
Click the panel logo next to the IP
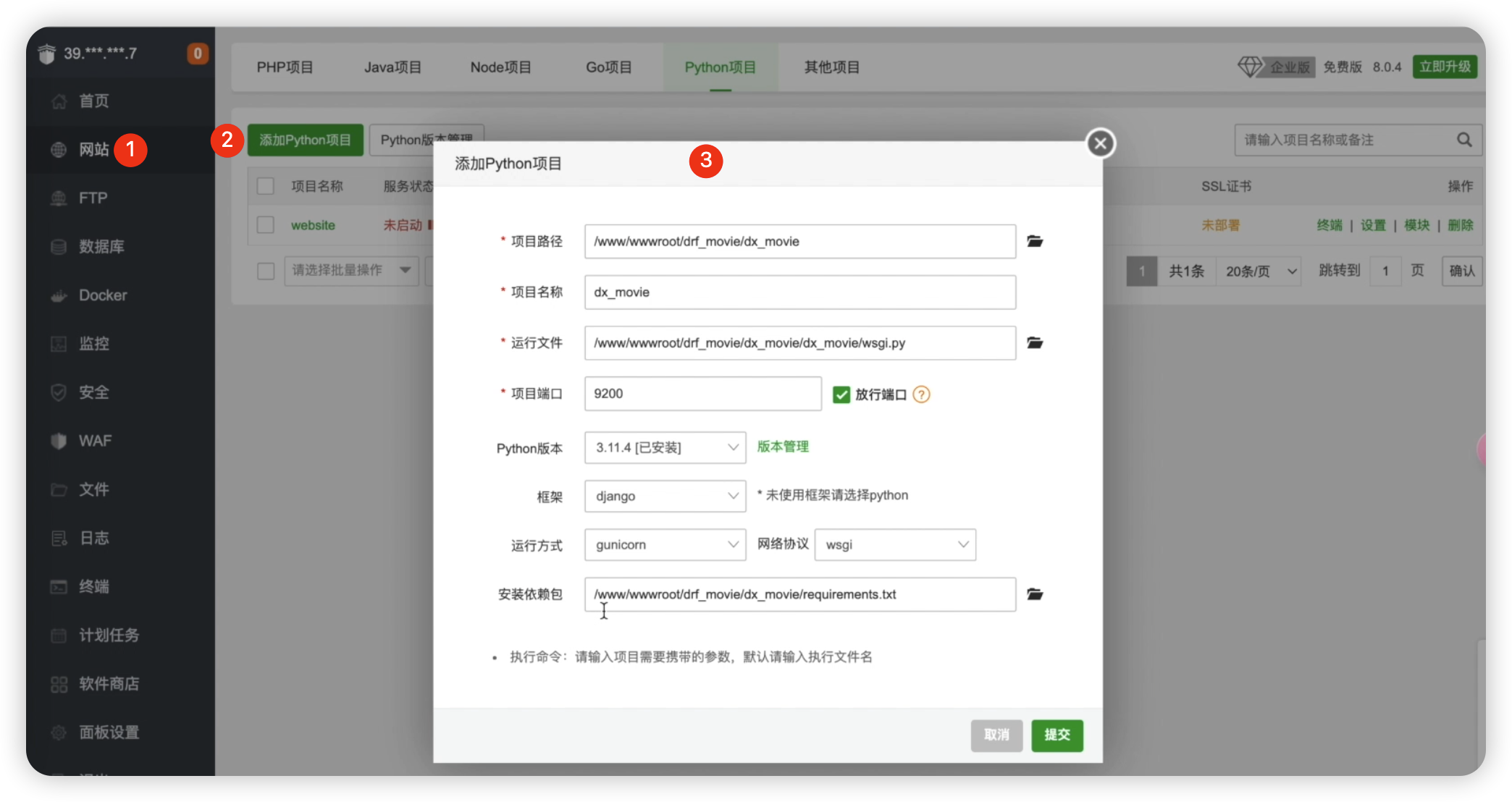47,54
